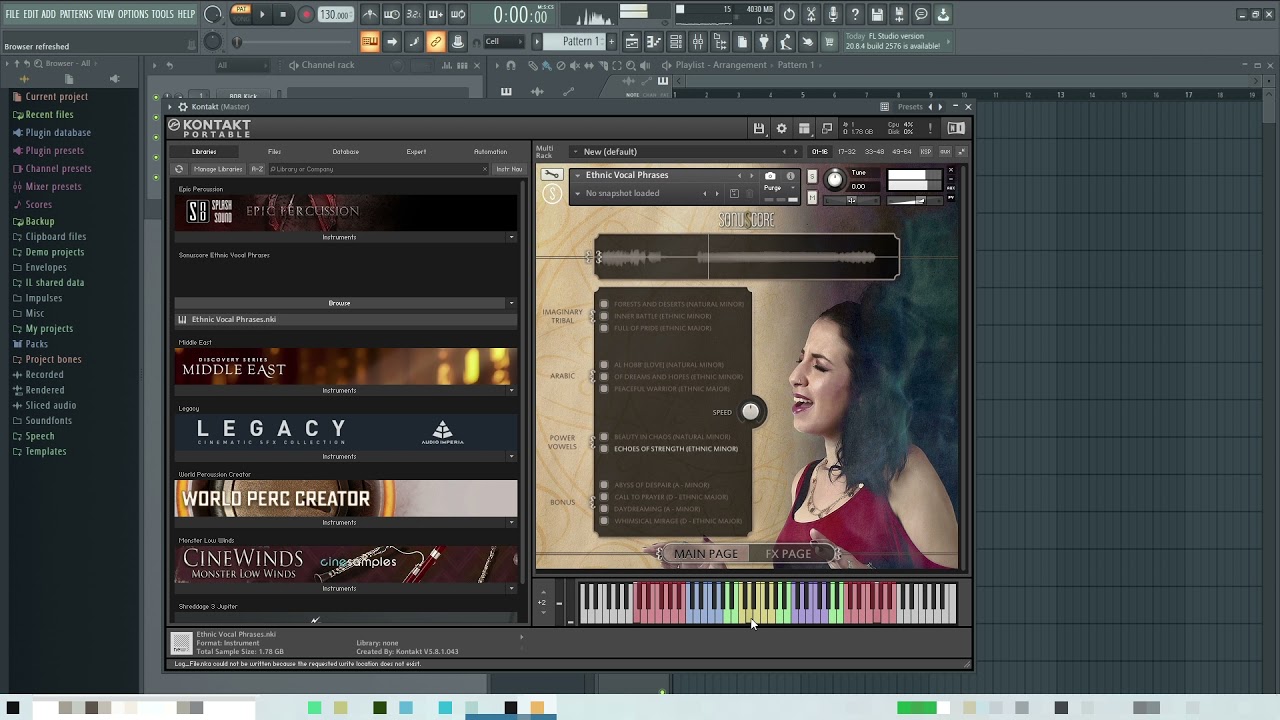The width and height of the screenshot is (1280, 720).
Task: Enable Al Hobb (Love) phrase checkbox
Action: click(x=604, y=365)
